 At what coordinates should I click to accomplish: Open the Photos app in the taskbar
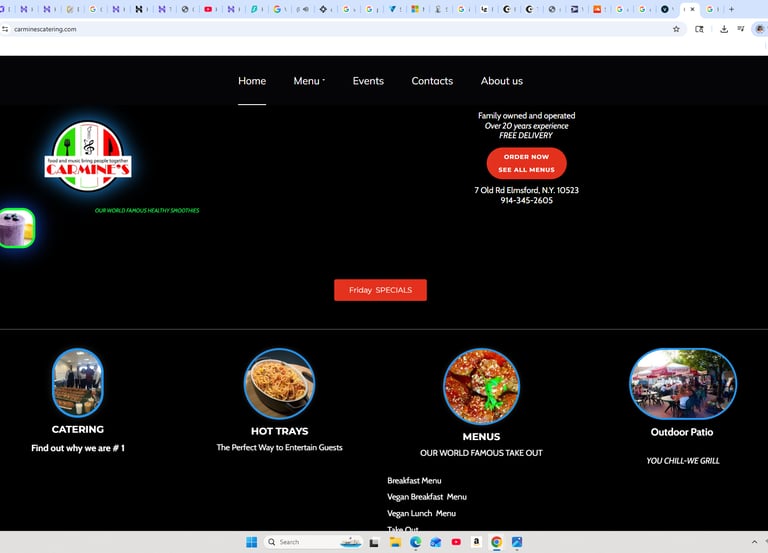[x=517, y=542]
